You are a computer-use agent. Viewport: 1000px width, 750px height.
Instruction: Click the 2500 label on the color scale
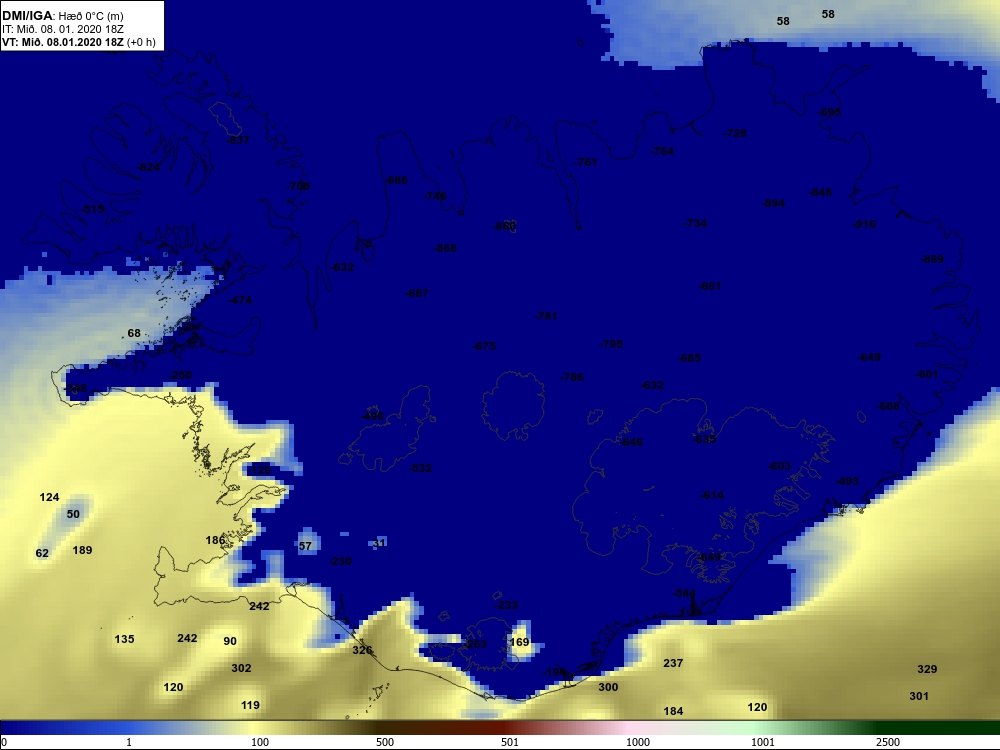coord(888,742)
